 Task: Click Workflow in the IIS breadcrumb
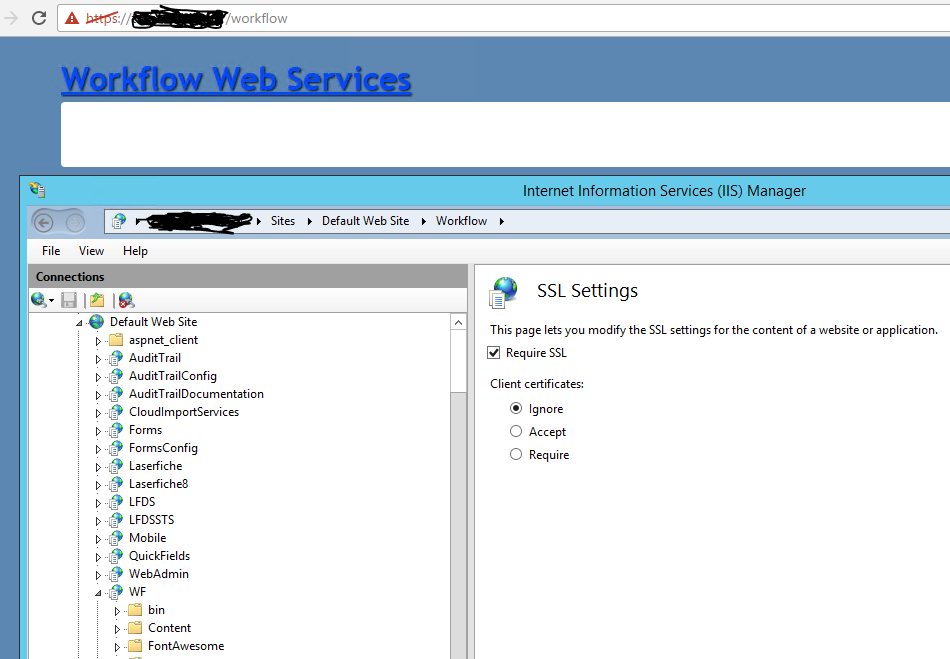[461, 221]
